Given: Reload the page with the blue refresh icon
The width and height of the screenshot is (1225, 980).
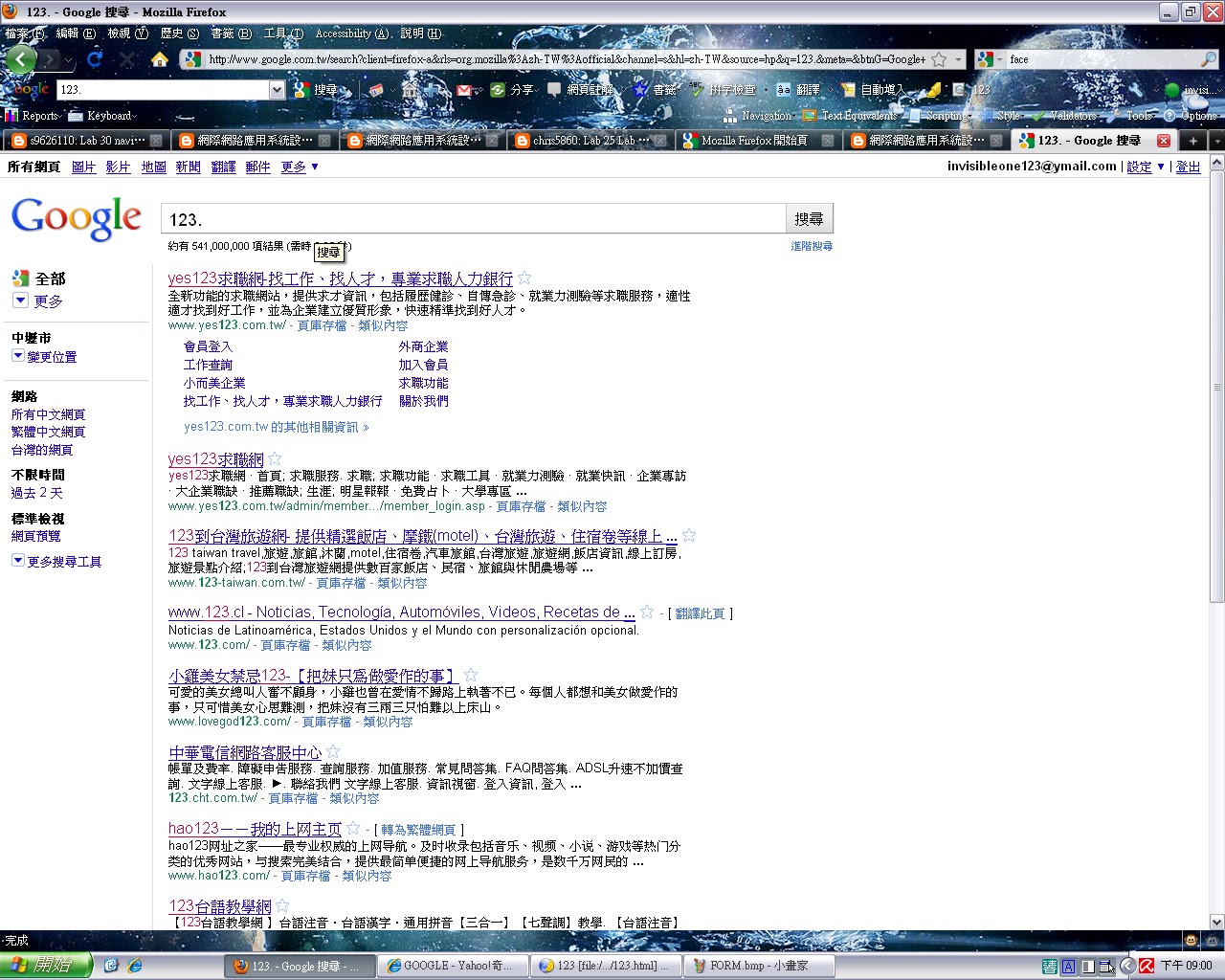Looking at the screenshot, I should [x=95, y=59].
